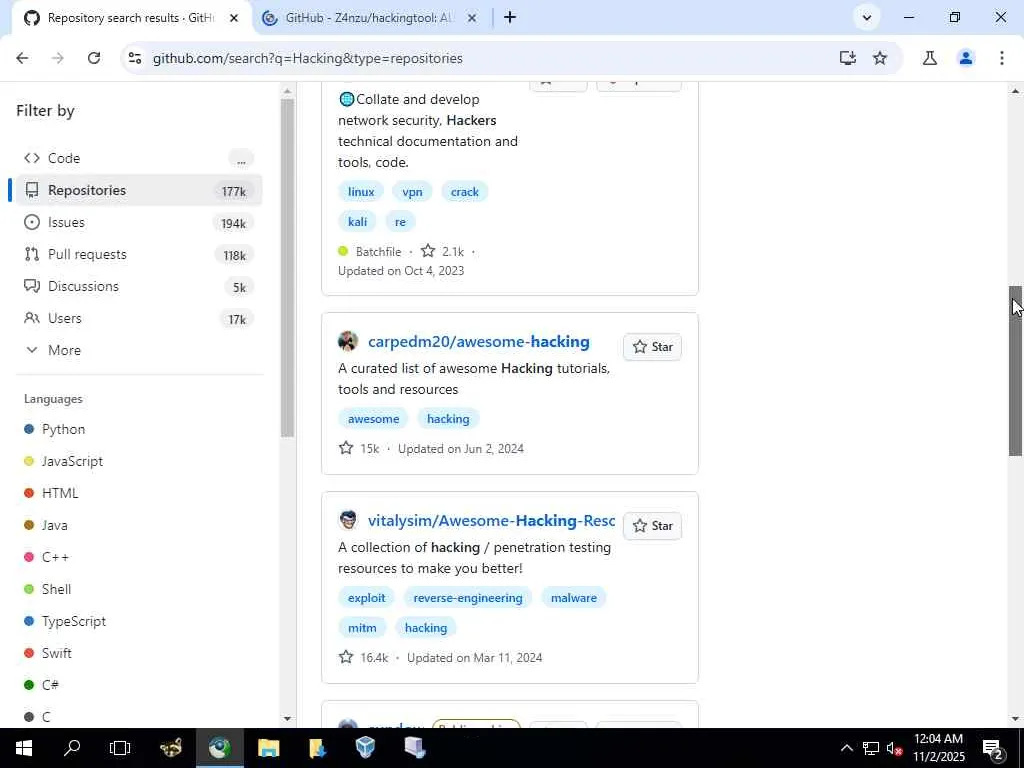This screenshot has width=1024, height=768.
Task: Click the reverse-engineering topic tag
Action: pyautogui.click(x=468, y=598)
